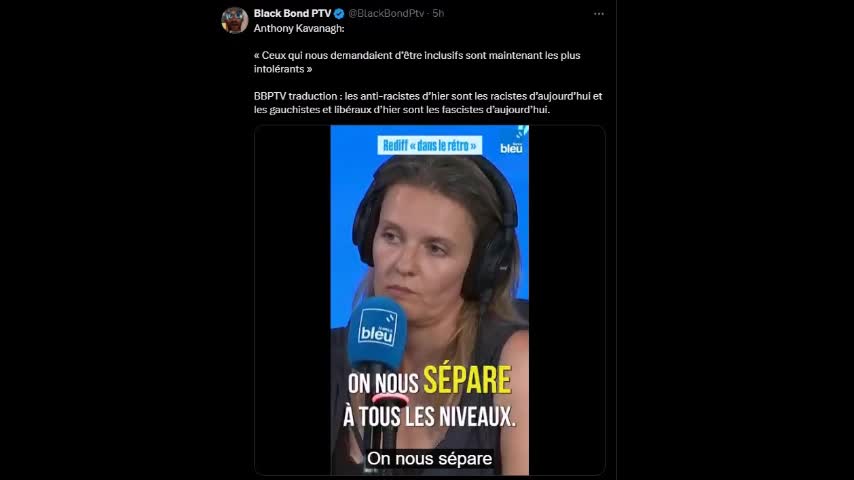This screenshot has height=480, width=854.
Task: Click the France Bleu logo in video corner
Action: pos(512,141)
